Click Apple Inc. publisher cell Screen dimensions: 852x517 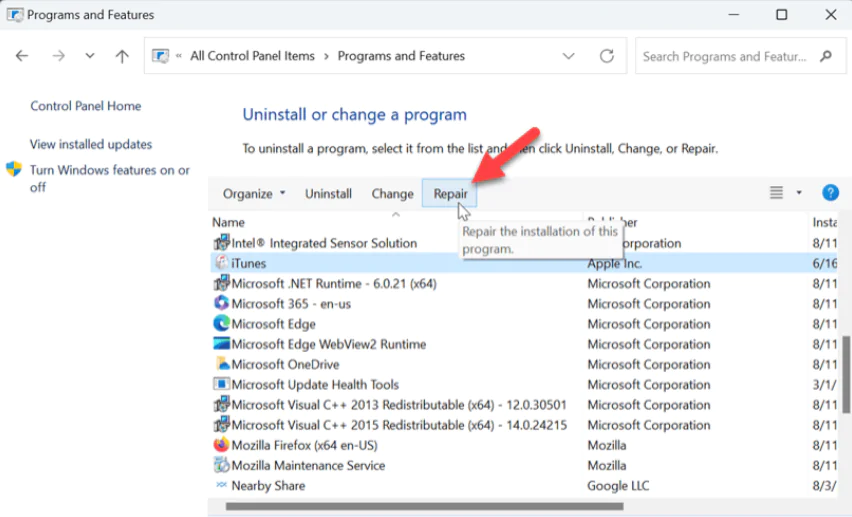(x=615, y=264)
